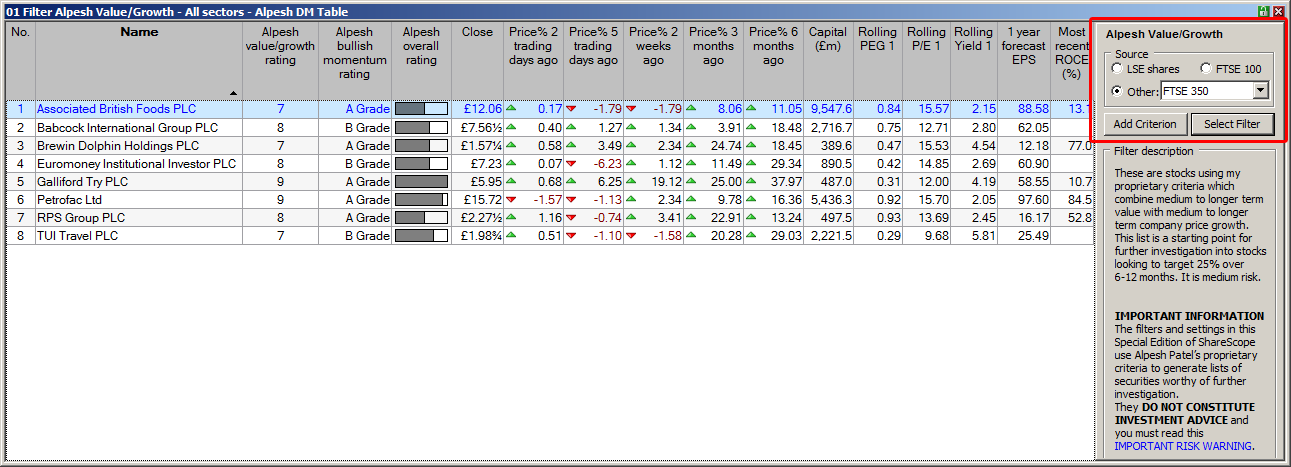Select TUI Travel PLC
This screenshot has height=467, width=1291.
tap(77, 235)
